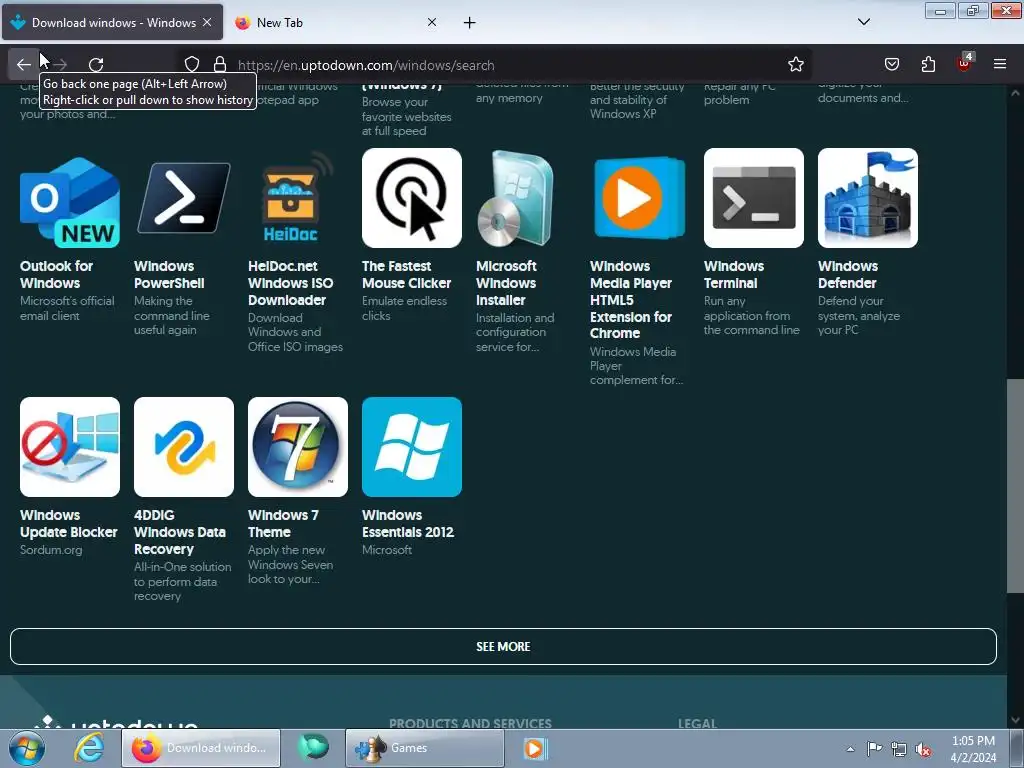
Task: Focus Firefox Download windo... taskbar button
Action: pos(201,748)
